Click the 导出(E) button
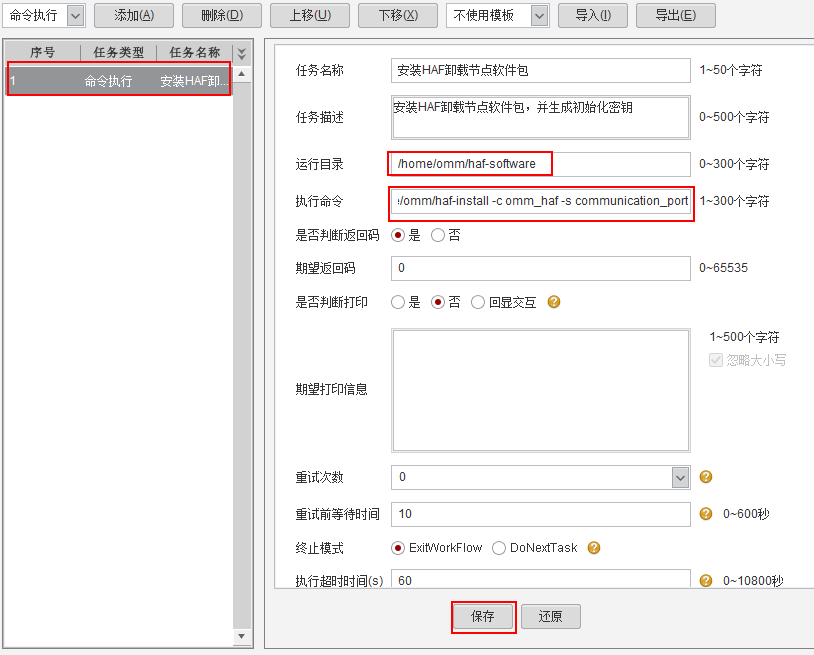The image size is (814, 655). click(x=675, y=16)
